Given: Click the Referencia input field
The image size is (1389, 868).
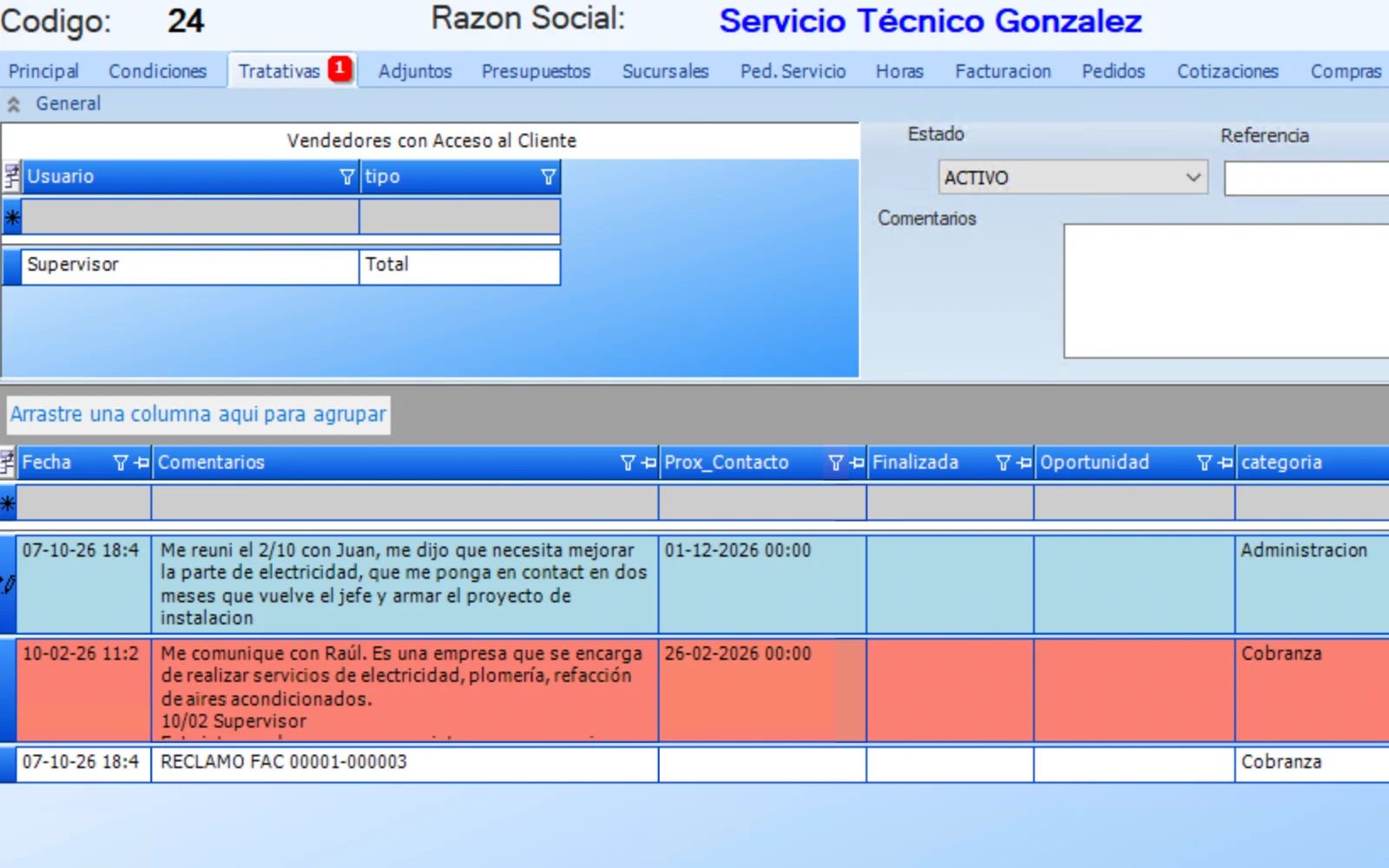Looking at the screenshot, I should [1307, 179].
